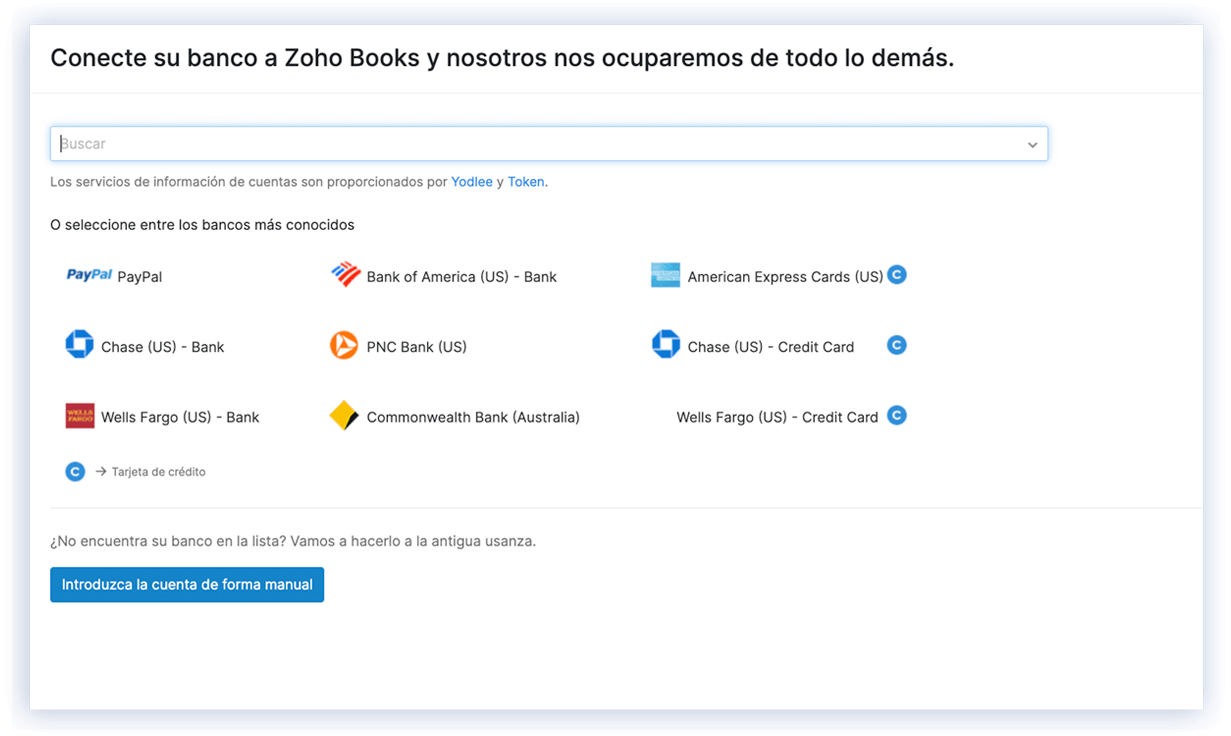Open the bank search dropdown arrow
This screenshot has width=1231, height=736.
point(1032,144)
